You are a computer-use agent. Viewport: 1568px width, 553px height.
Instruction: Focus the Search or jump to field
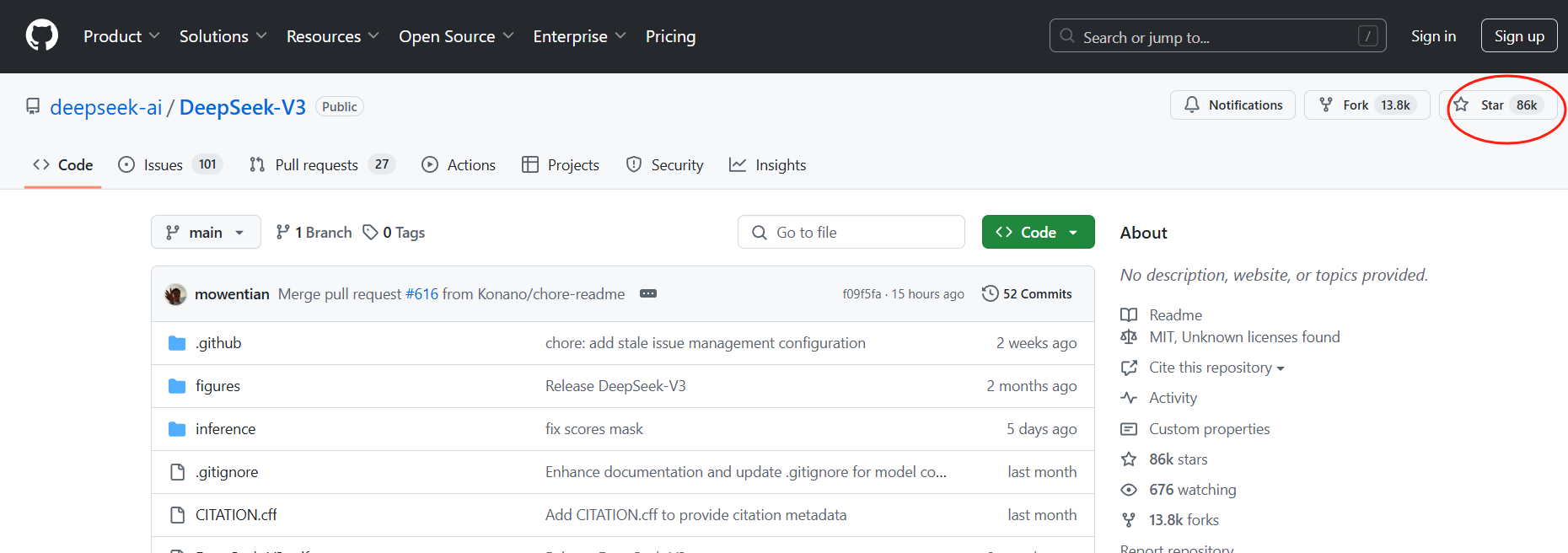coord(1217,36)
